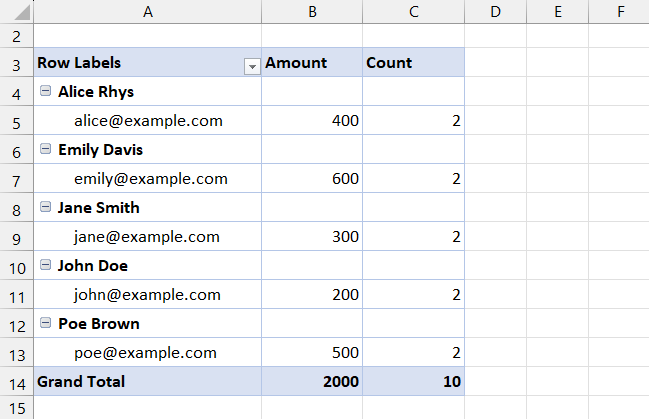Select the Grand Total label cell

(148, 381)
